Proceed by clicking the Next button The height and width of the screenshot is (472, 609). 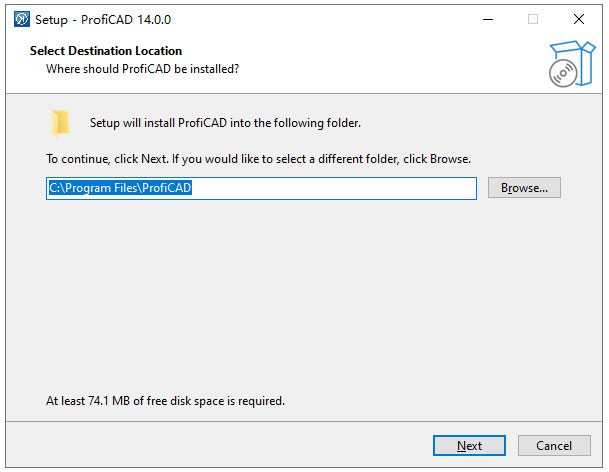[469, 445]
